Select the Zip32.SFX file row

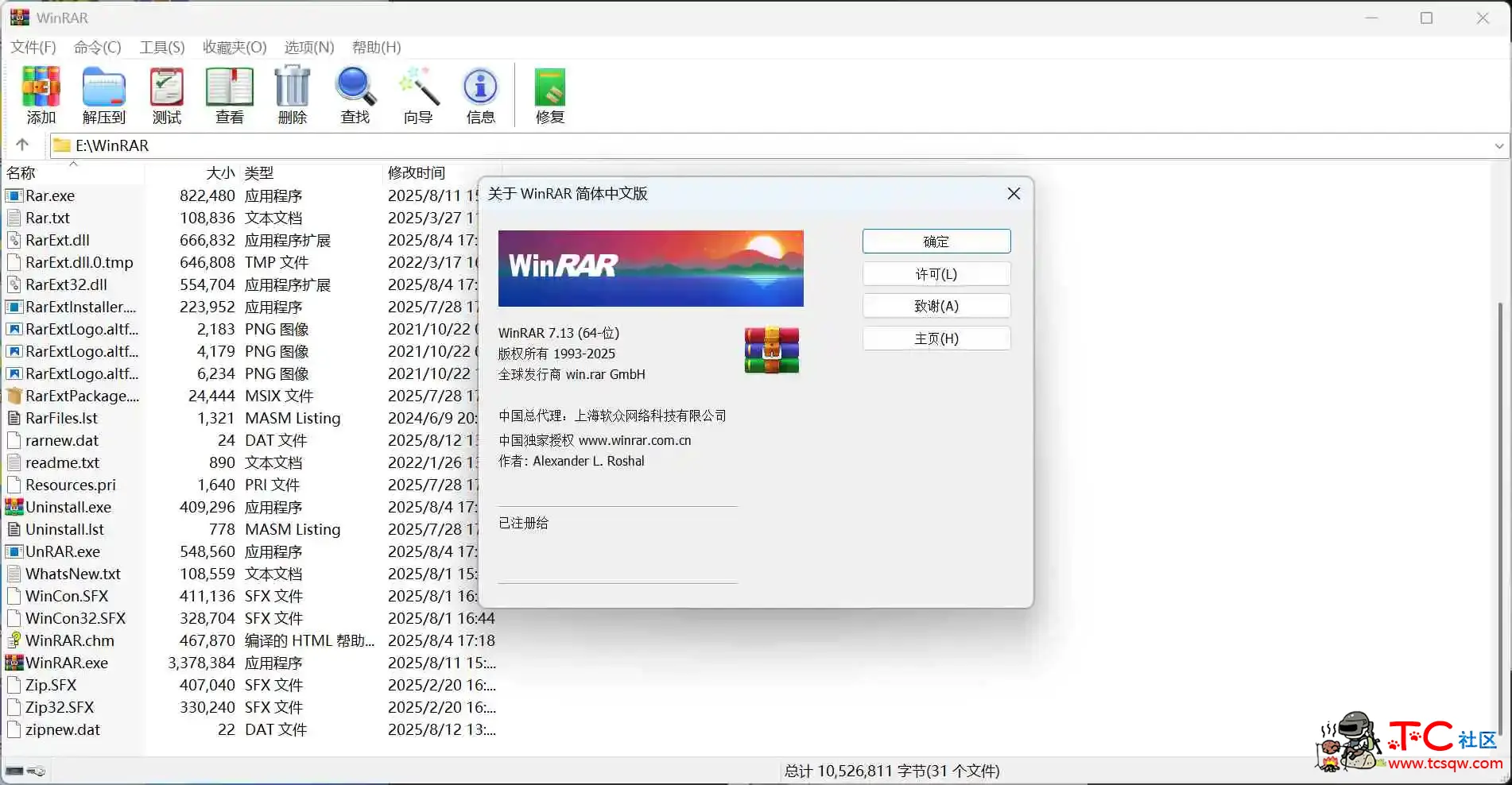click(250, 707)
